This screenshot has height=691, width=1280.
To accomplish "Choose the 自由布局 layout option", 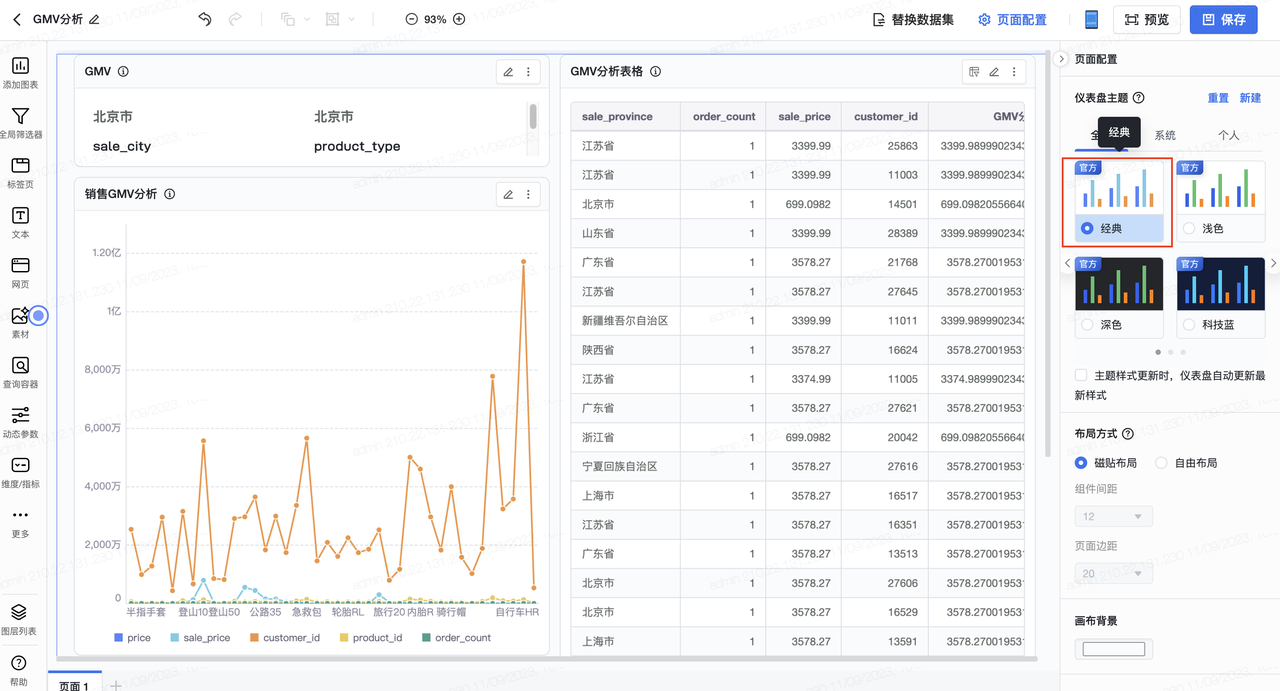I will (x=1161, y=463).
